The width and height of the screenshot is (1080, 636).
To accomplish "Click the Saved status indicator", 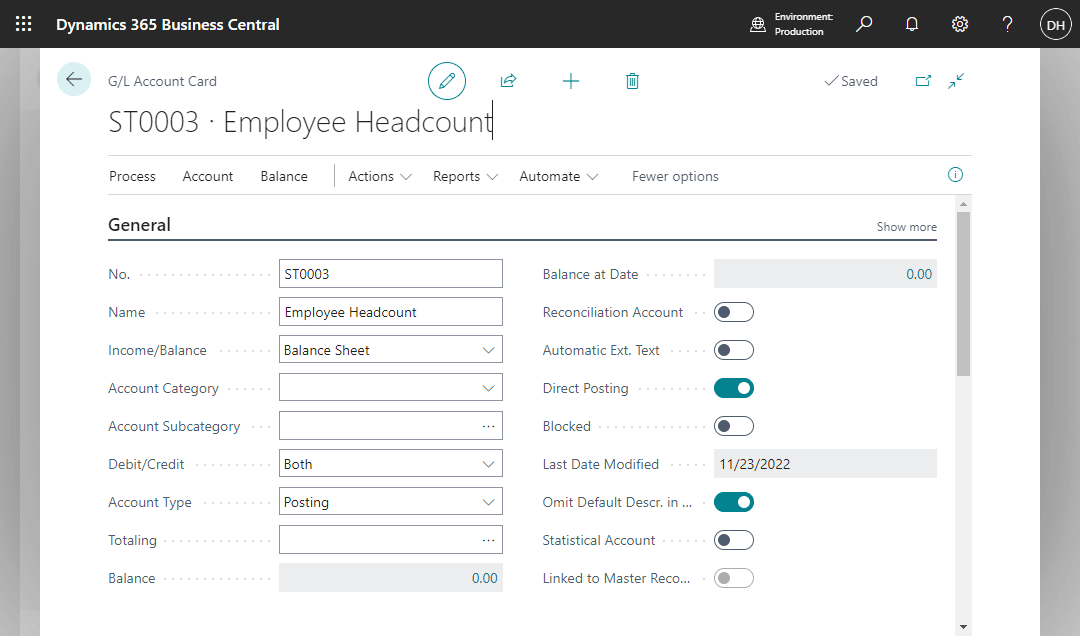I will 851,81.
